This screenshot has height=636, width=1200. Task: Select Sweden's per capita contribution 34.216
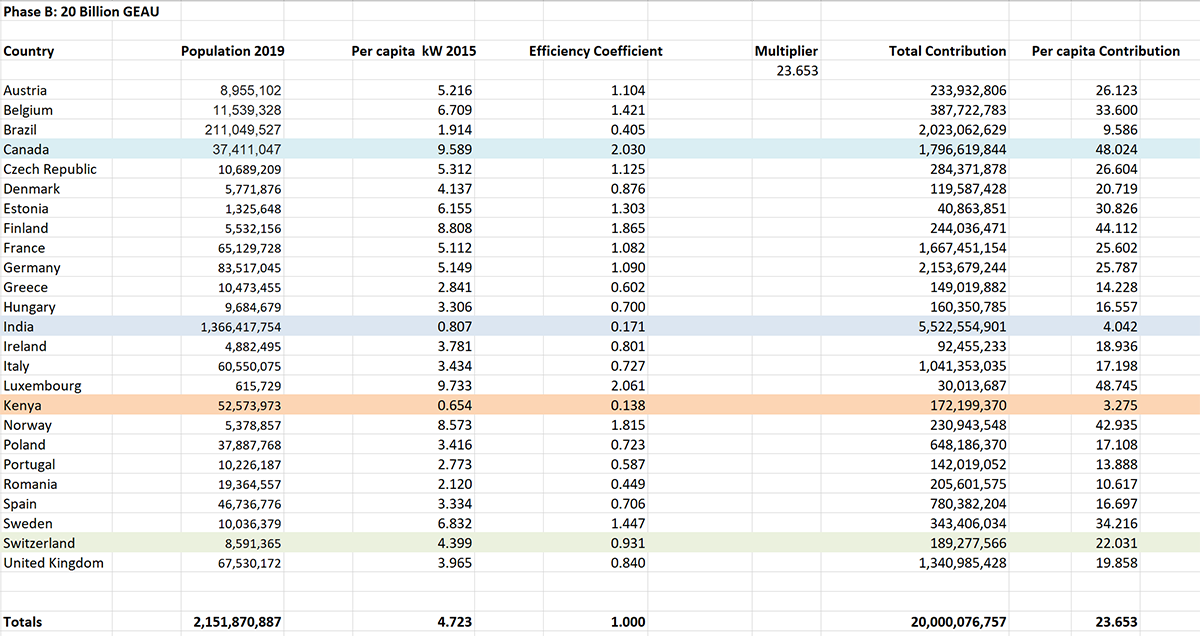[x=1116, y=523]
